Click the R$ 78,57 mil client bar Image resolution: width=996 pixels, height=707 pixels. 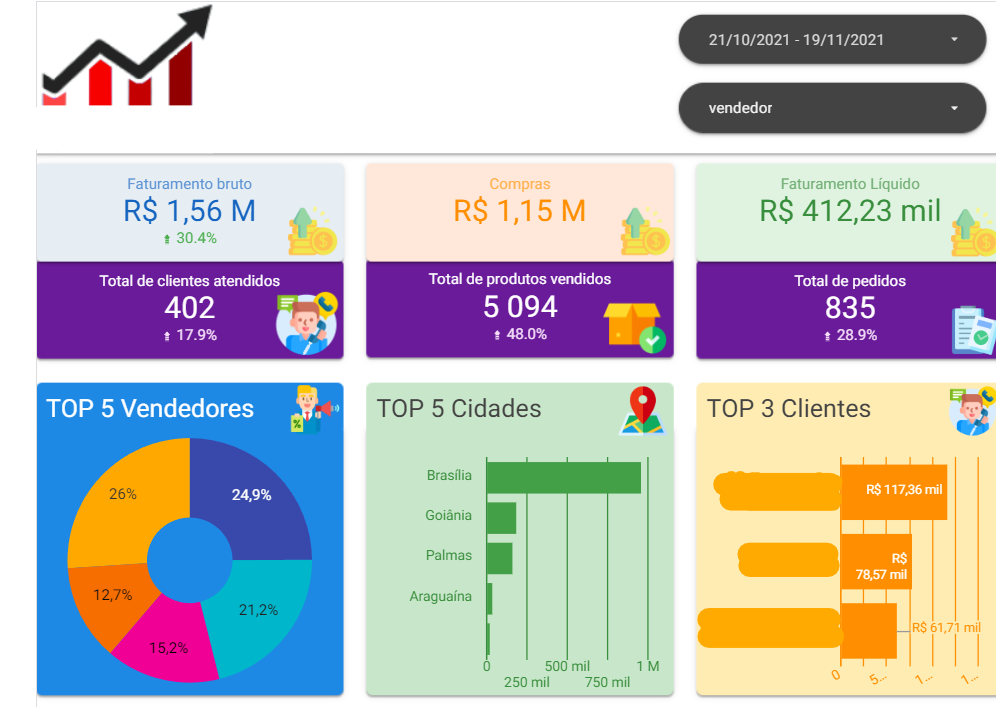(x=876, y=562)
